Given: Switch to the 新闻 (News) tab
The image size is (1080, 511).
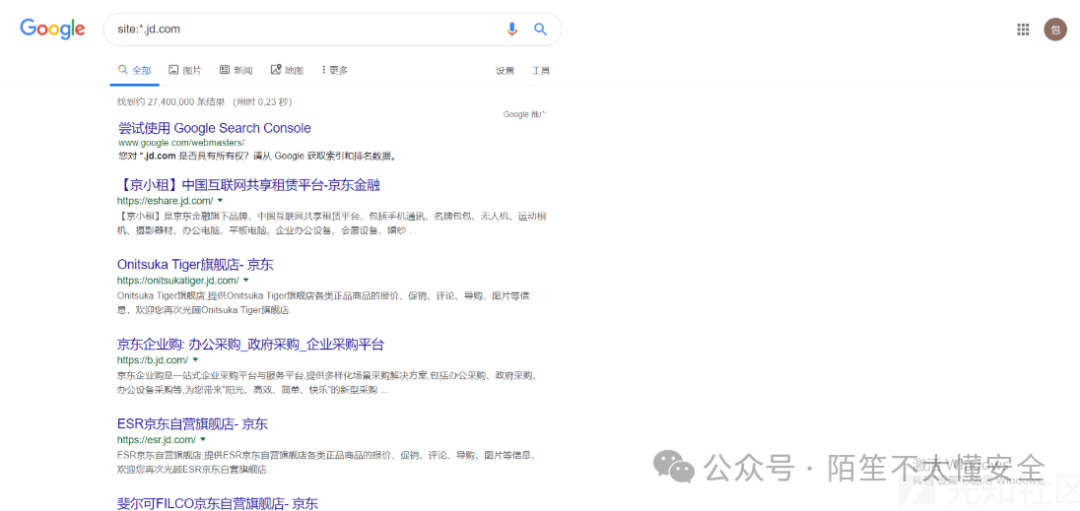Looking at the screenshot, I should (236, 70).
